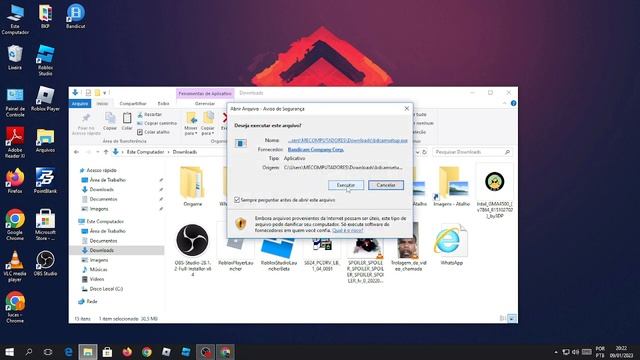Click Colar atalho in the ribbon
Screen dimensions: 640x360
(x=153, y=132)
